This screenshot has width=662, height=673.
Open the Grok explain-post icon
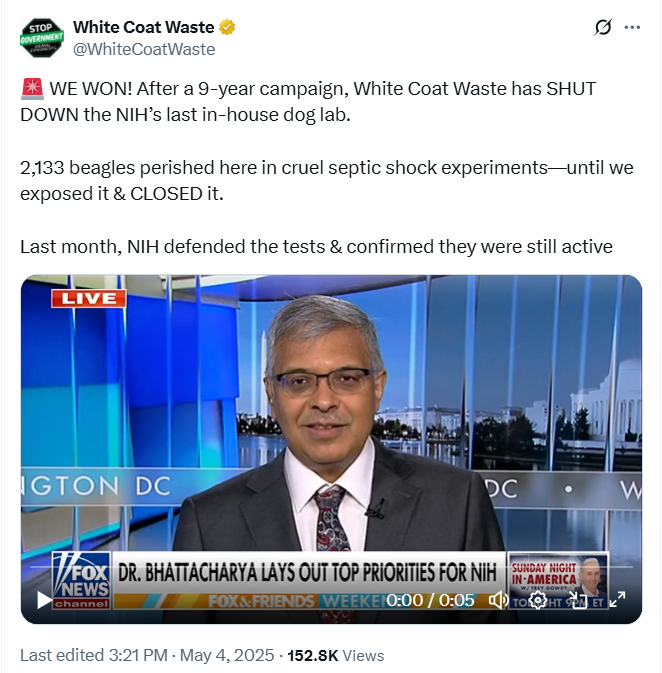(x=602, y=27)
